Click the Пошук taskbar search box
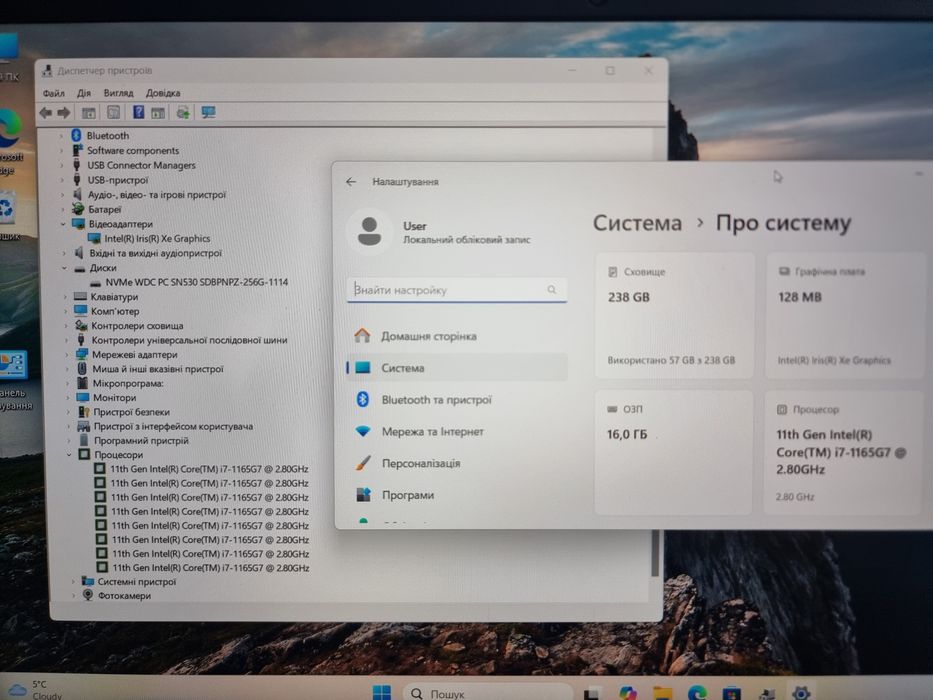 (488, 693)
